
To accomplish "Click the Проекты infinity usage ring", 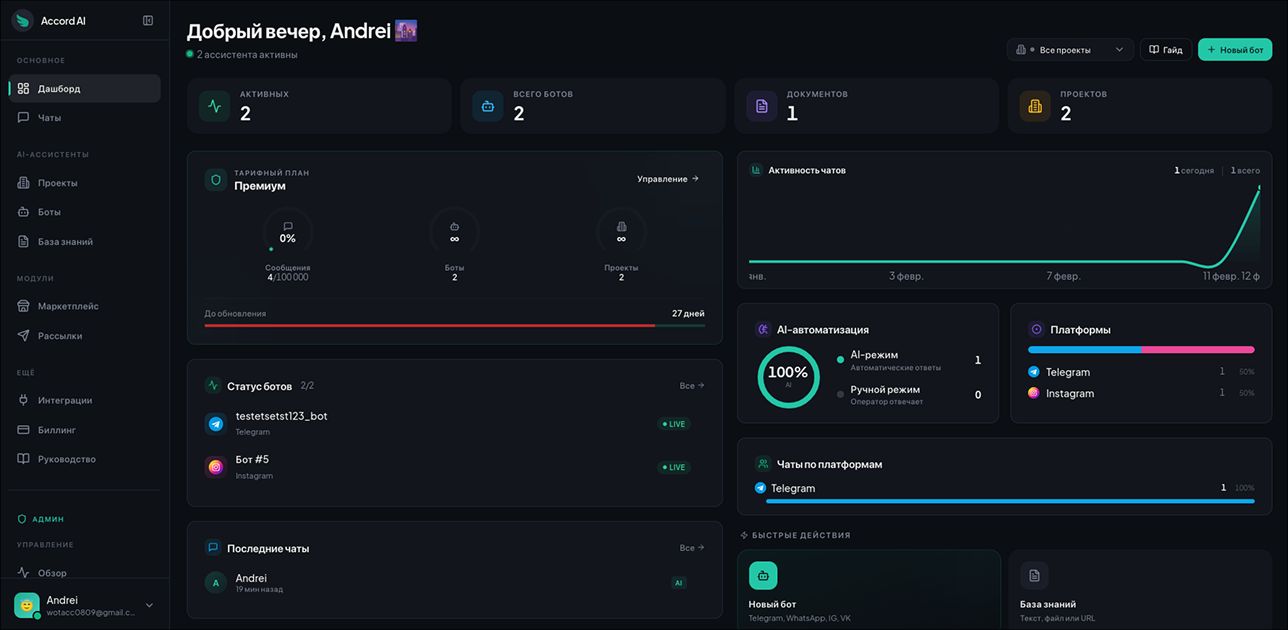I will pos(621,232).
